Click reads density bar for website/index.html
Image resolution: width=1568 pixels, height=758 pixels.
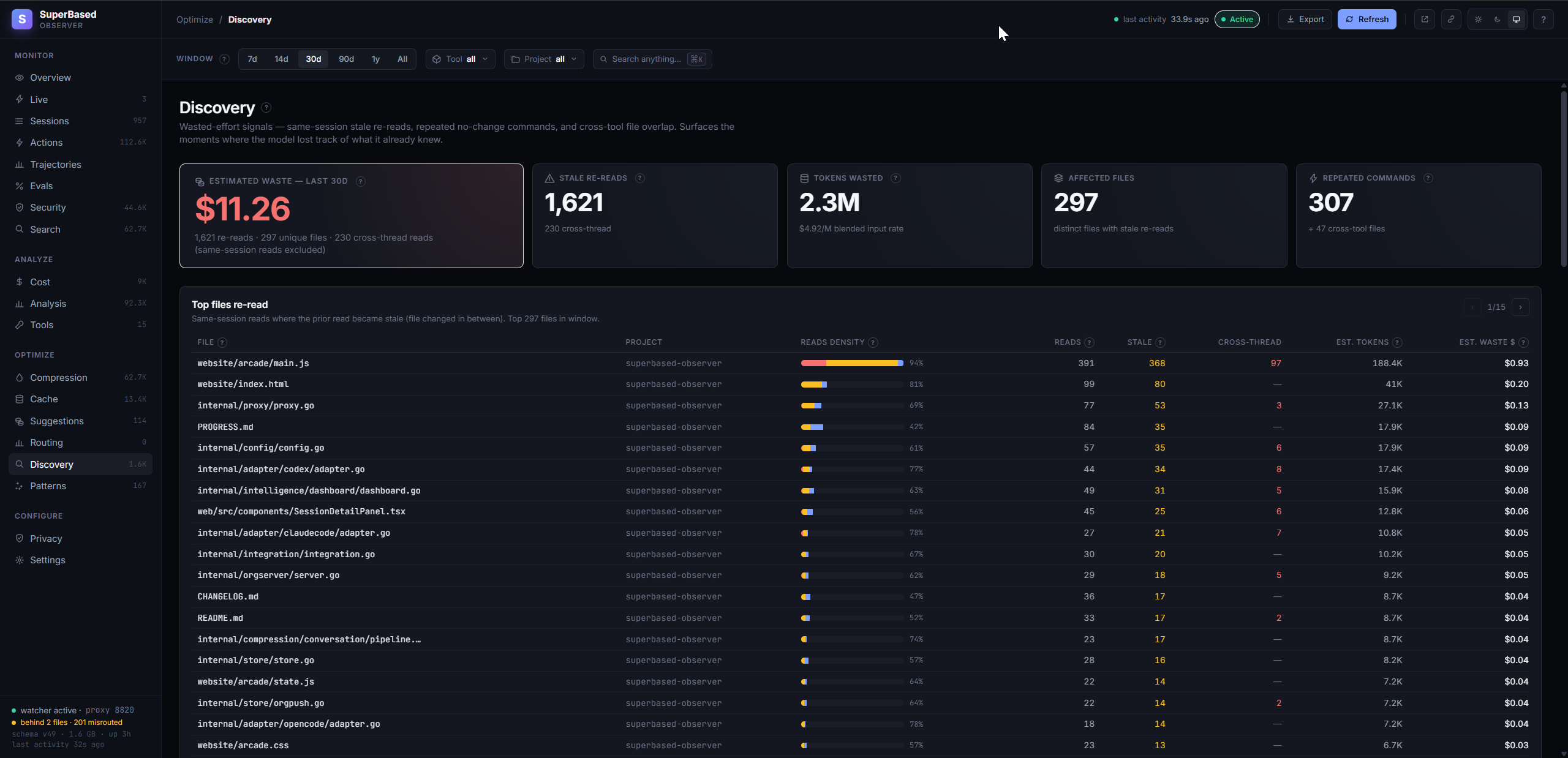coord(852,385)
